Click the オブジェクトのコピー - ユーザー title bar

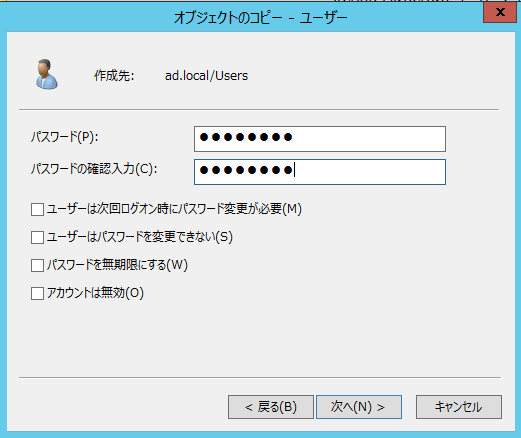(x=260, y=17)
